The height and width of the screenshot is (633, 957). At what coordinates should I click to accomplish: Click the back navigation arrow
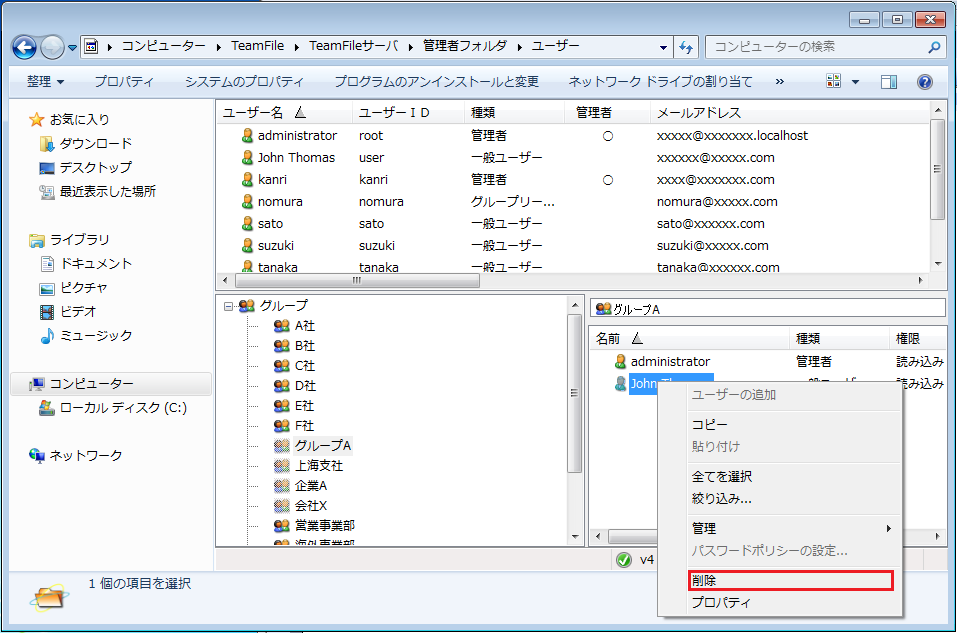(22, 46)
